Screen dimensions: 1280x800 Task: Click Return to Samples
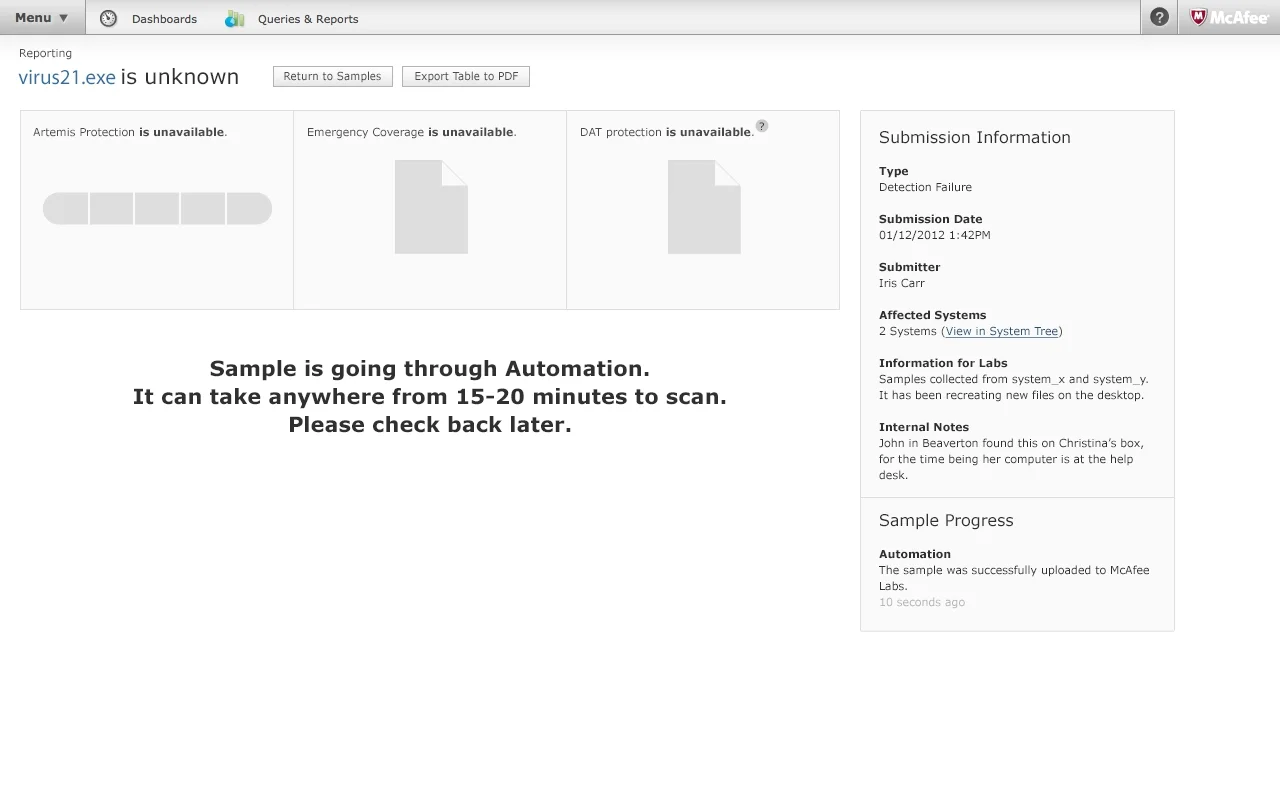[333, 76]
